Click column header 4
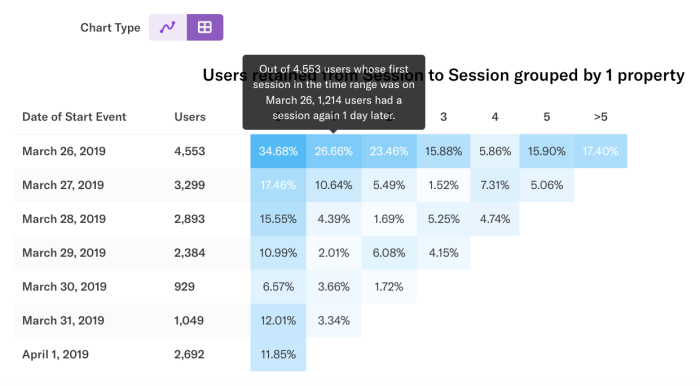The image size is (700, 386). [x=495, y=117]
